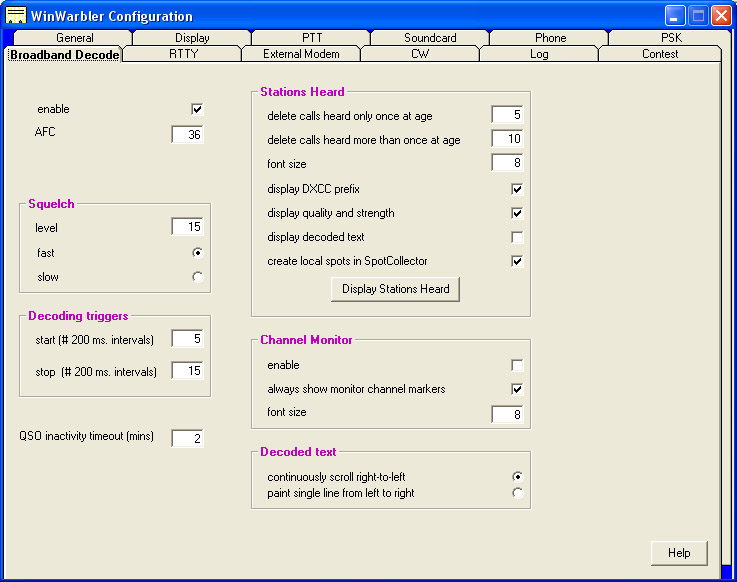Click the Channel Monitor font size field

click(507, 414)
